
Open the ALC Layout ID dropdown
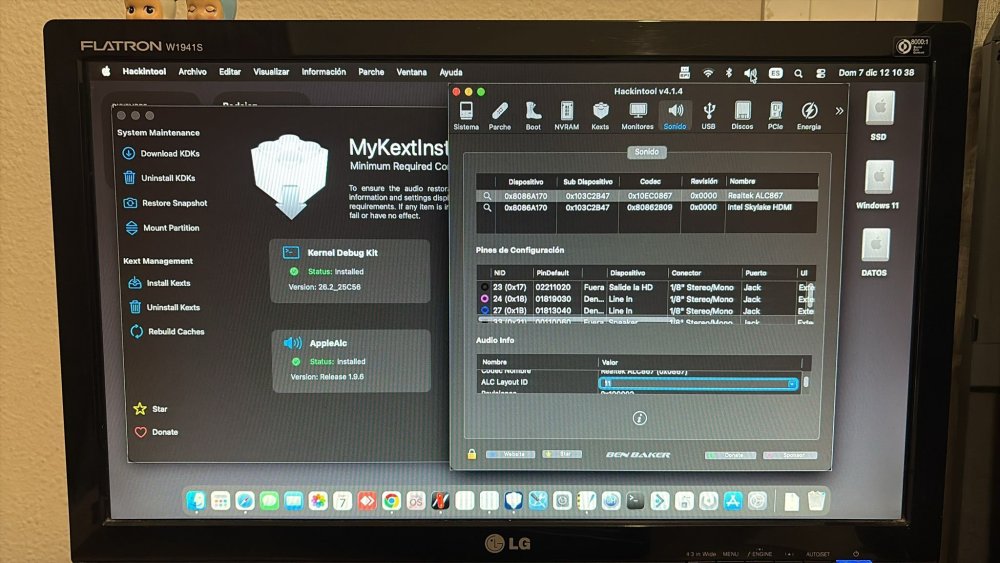pos(698,383)
